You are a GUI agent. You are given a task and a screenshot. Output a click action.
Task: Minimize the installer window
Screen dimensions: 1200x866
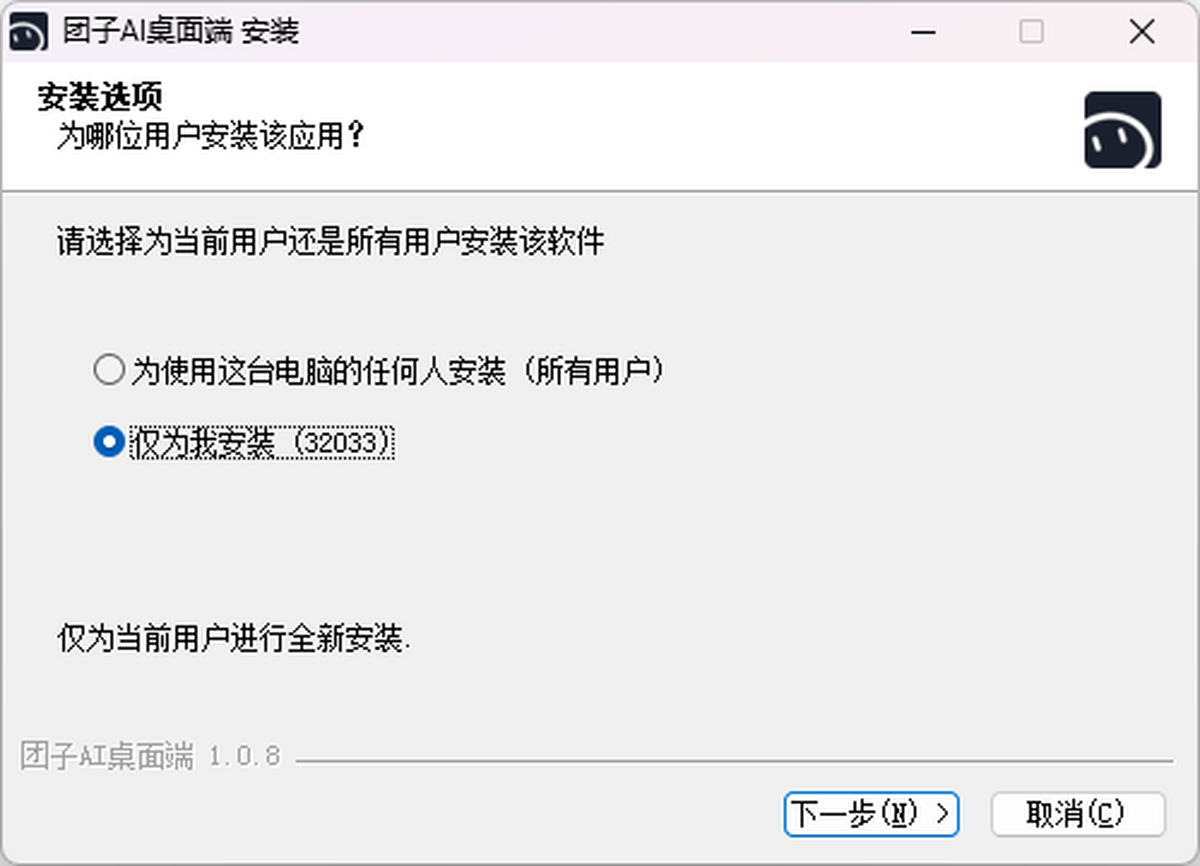(x=925, y=32)
